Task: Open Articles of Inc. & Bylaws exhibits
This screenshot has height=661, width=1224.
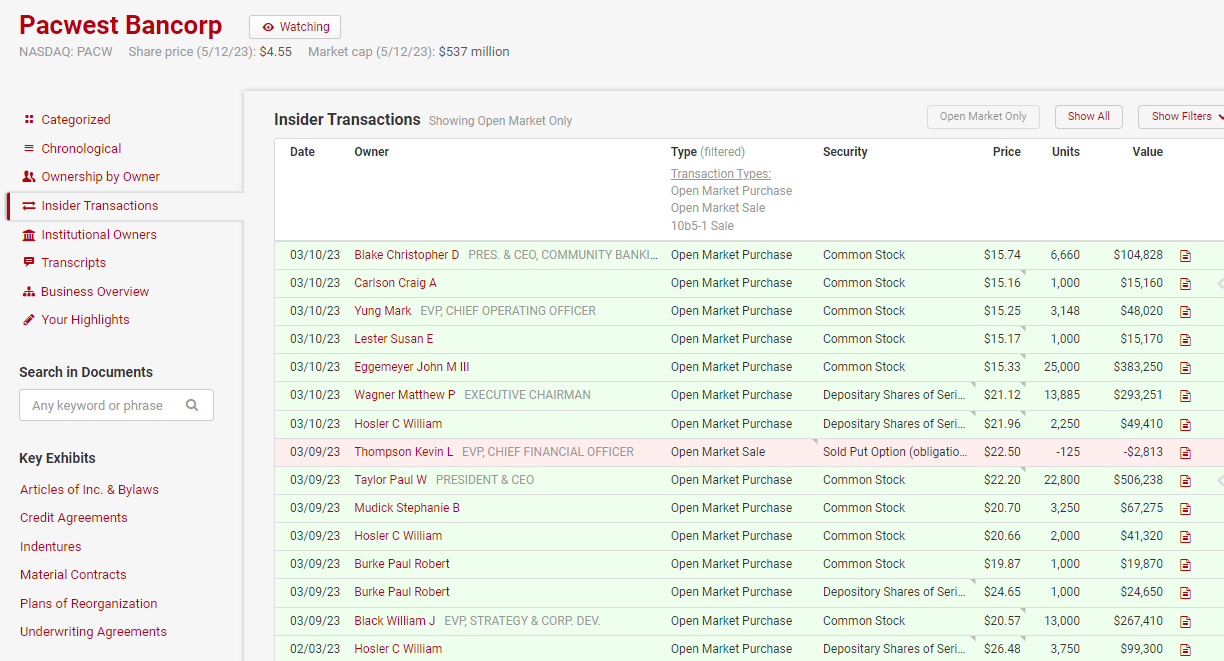Action: click(89, 489)
